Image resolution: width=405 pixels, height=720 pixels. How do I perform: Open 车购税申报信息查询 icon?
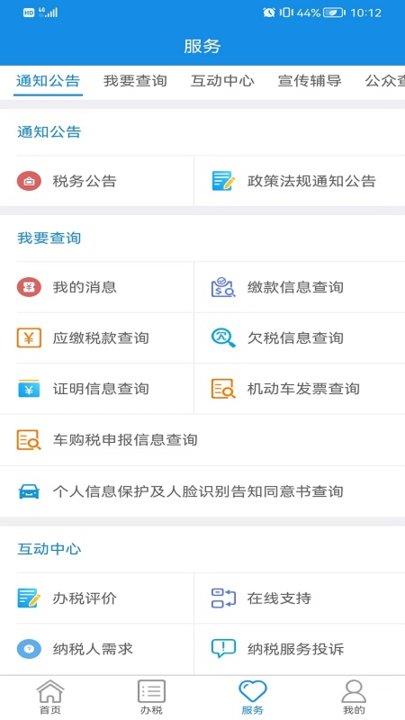pos(28,440)
